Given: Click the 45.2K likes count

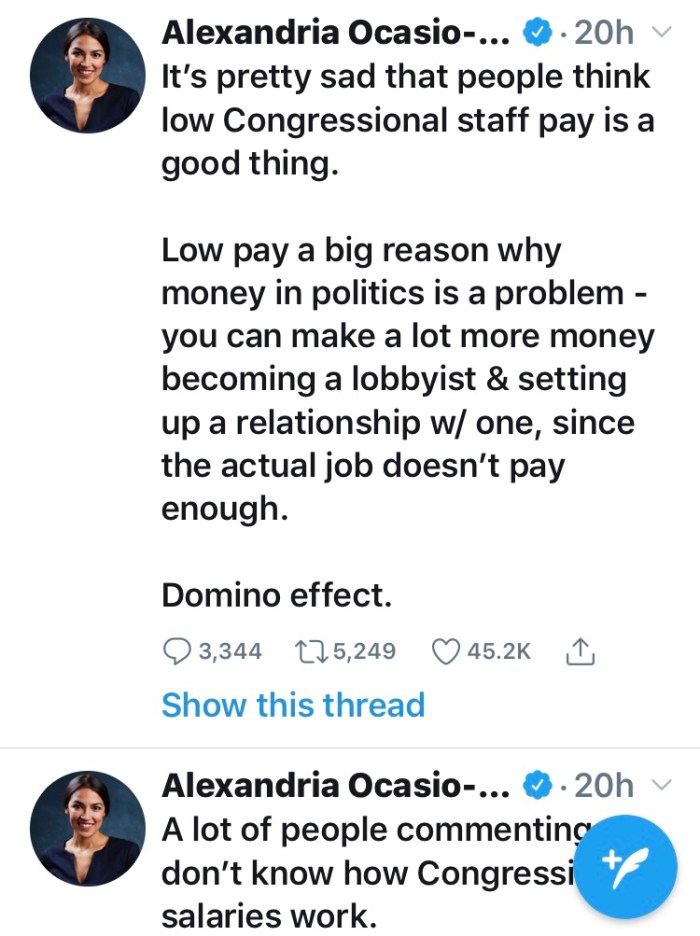Looking at the screenshot, I should pos(498,652).
